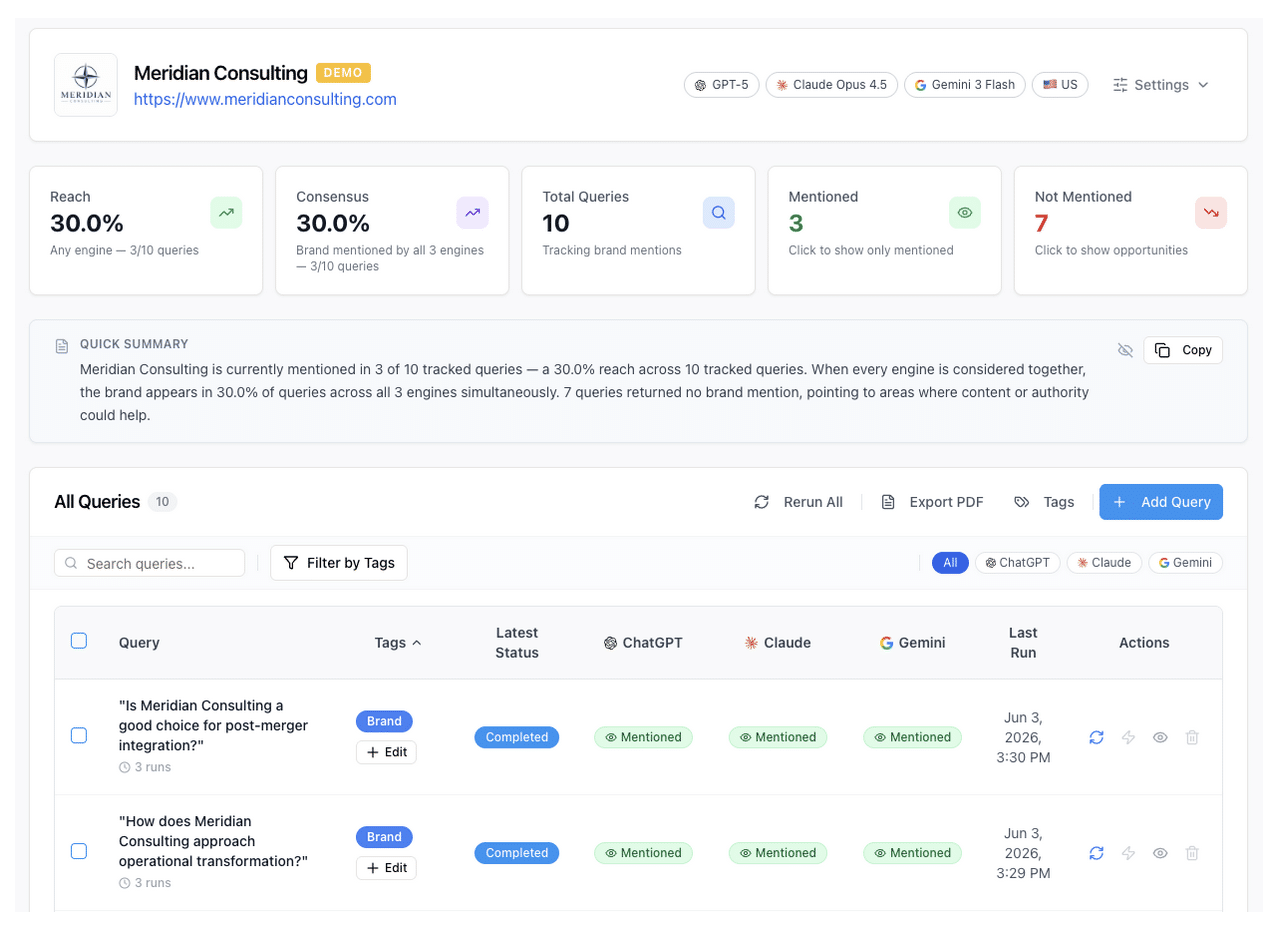
Task: Check the post-merger integration query checkbox
Action: click(79, 735)
